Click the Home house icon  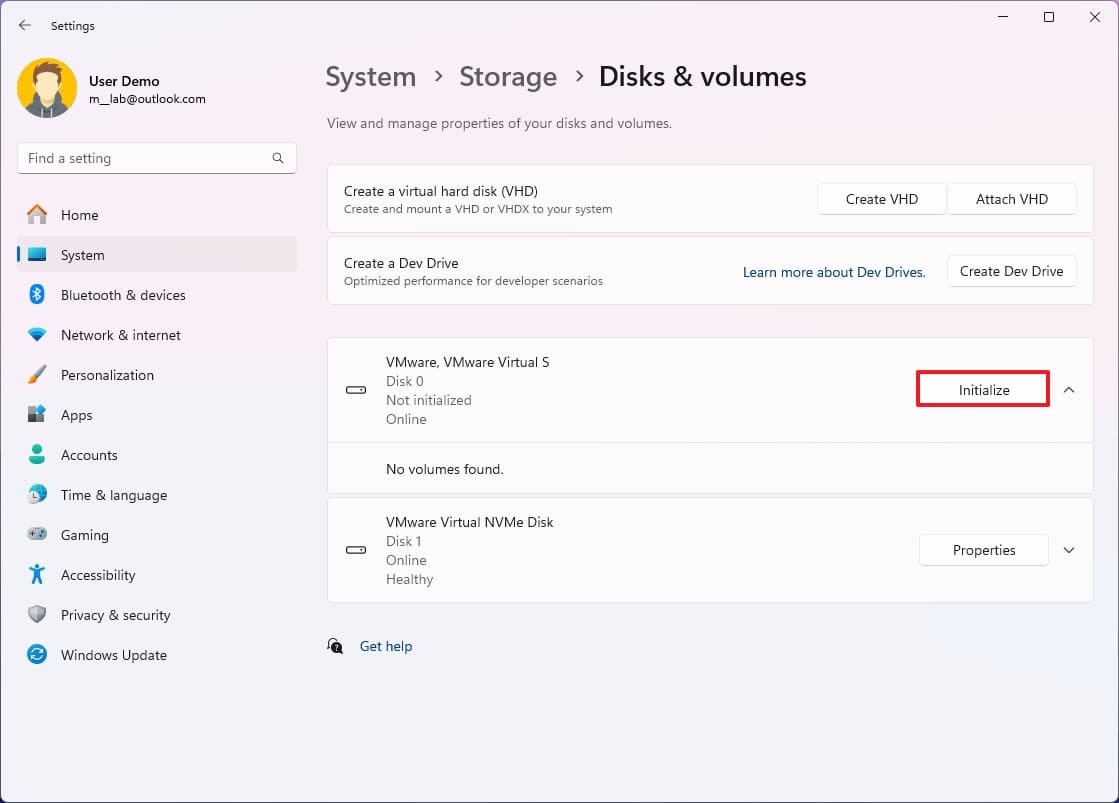click(37, 214)
